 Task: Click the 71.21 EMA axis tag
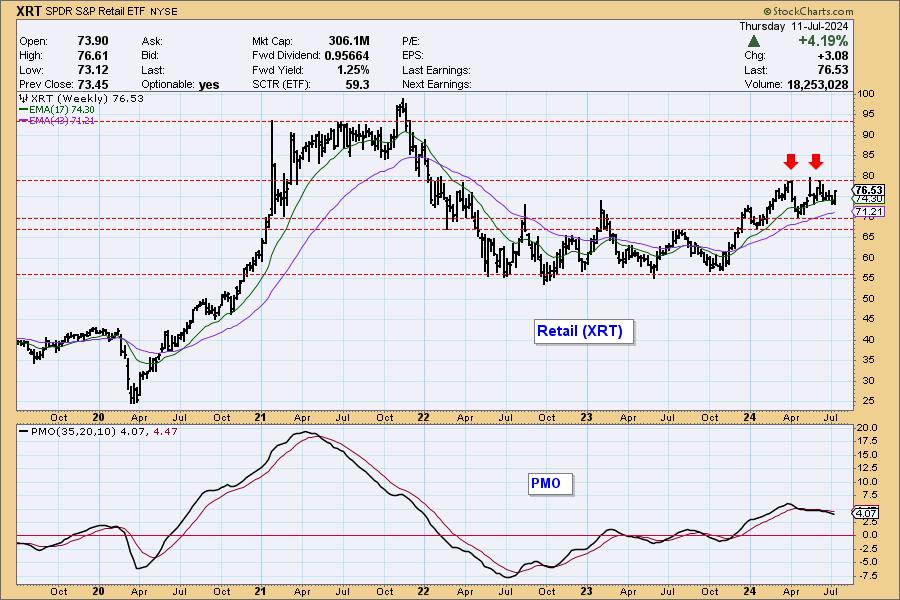pyautogui.click(x=868, y=212)
